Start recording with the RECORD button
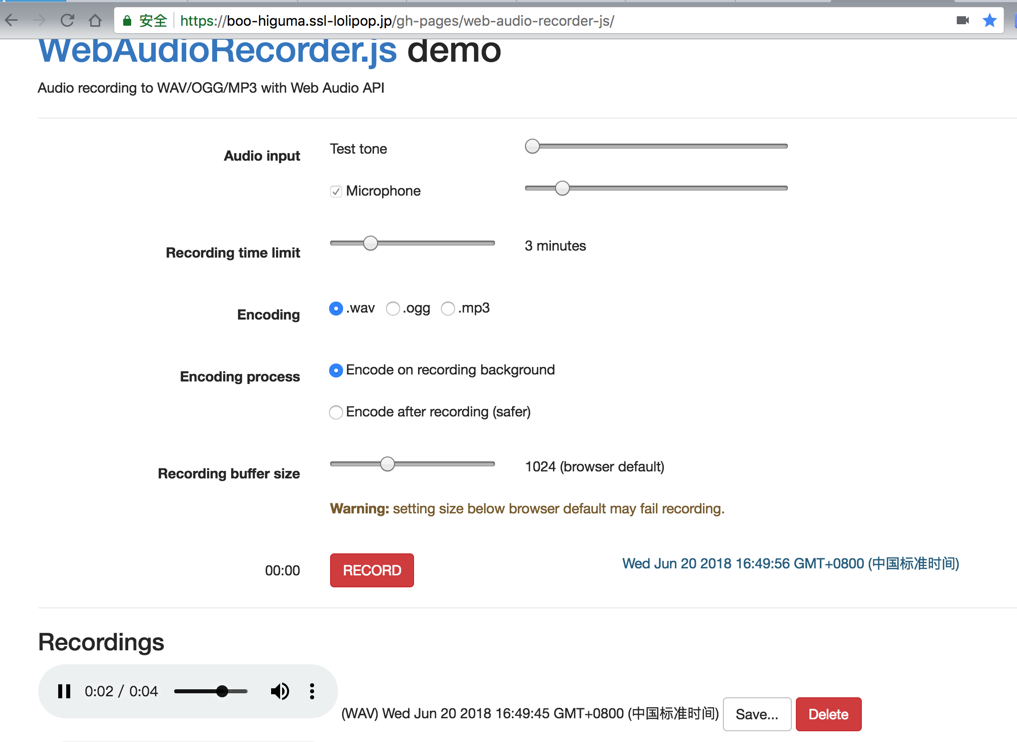The width and height of the screenshot is (1017, 742). click(x=371, y=570)
